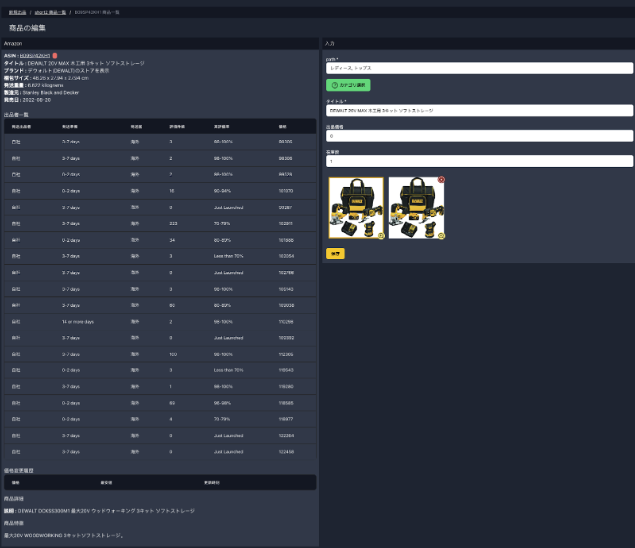This screenshot has width=635, height=548.
Task: Select the first DEWALT product thumbnail
Action: point(356,208)
